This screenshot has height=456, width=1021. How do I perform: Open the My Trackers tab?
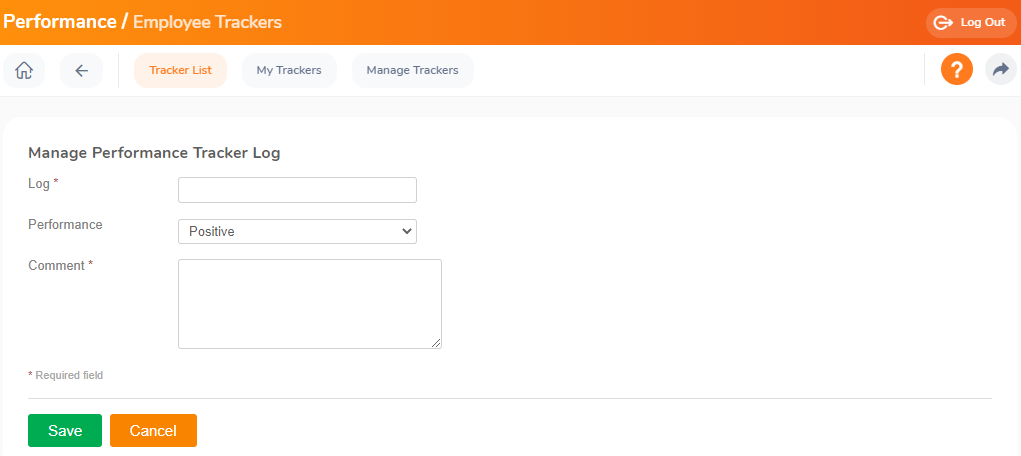pyautogui.click(x=289, y=70)
